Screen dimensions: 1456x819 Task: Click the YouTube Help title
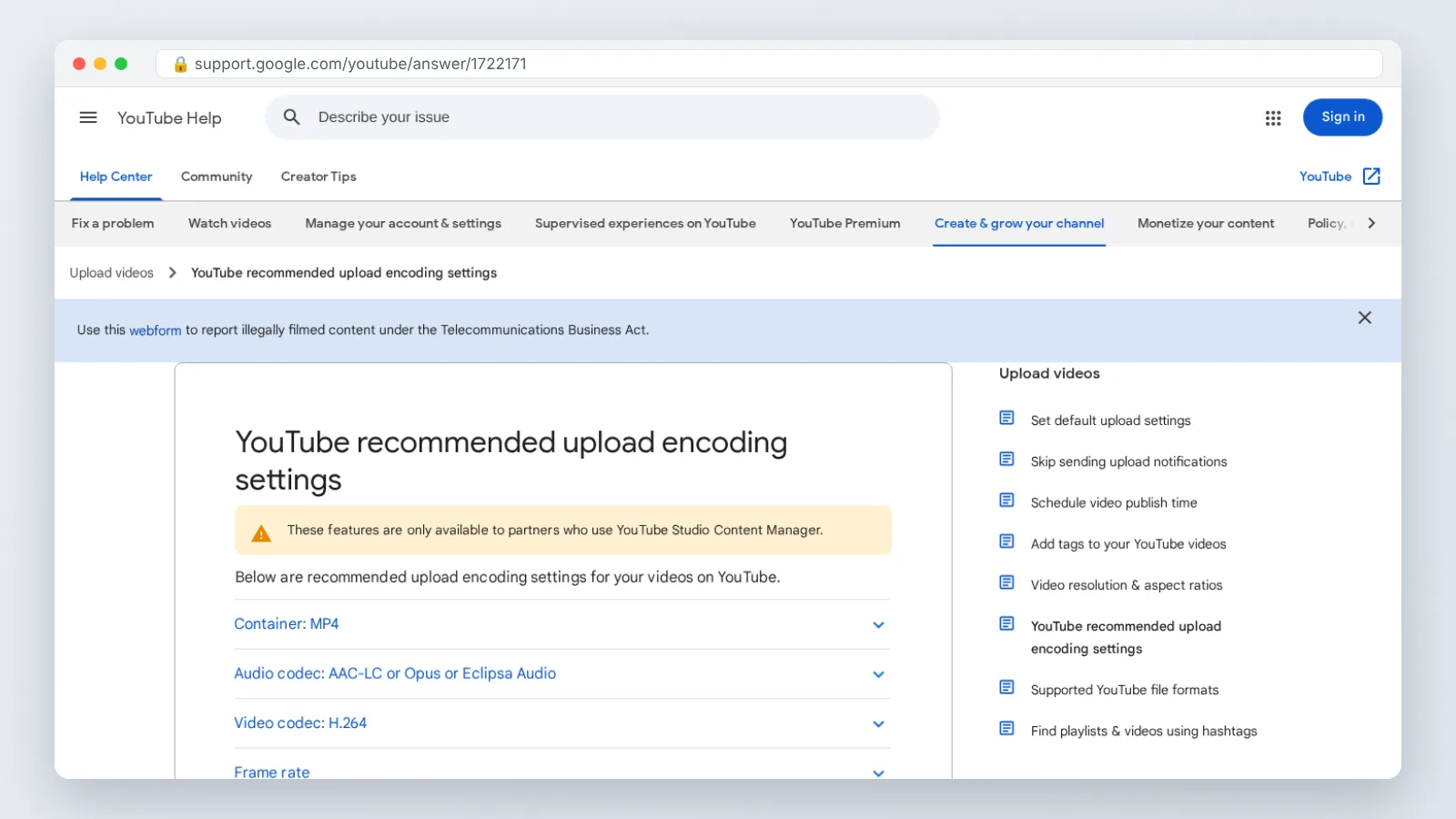[169, 118]
